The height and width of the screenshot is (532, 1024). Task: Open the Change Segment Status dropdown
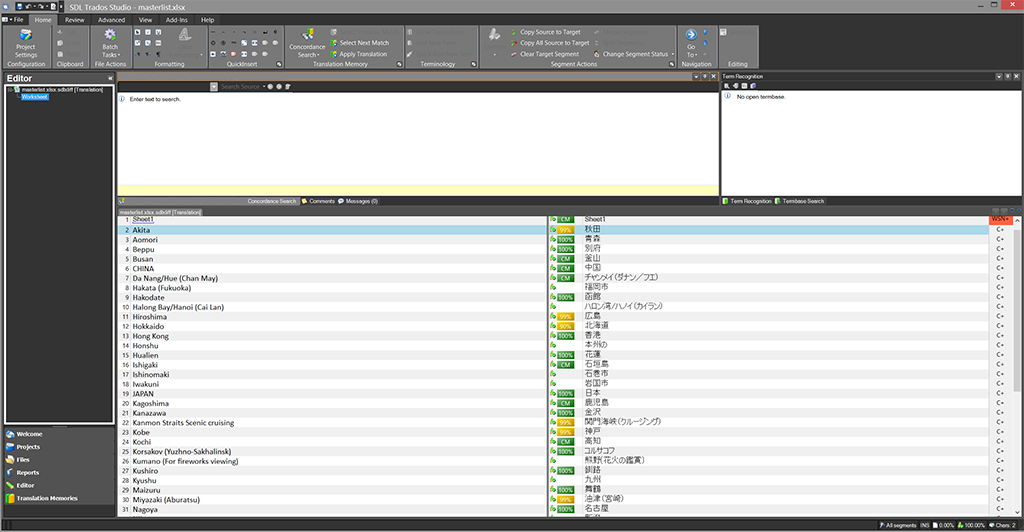pos(636,54)
